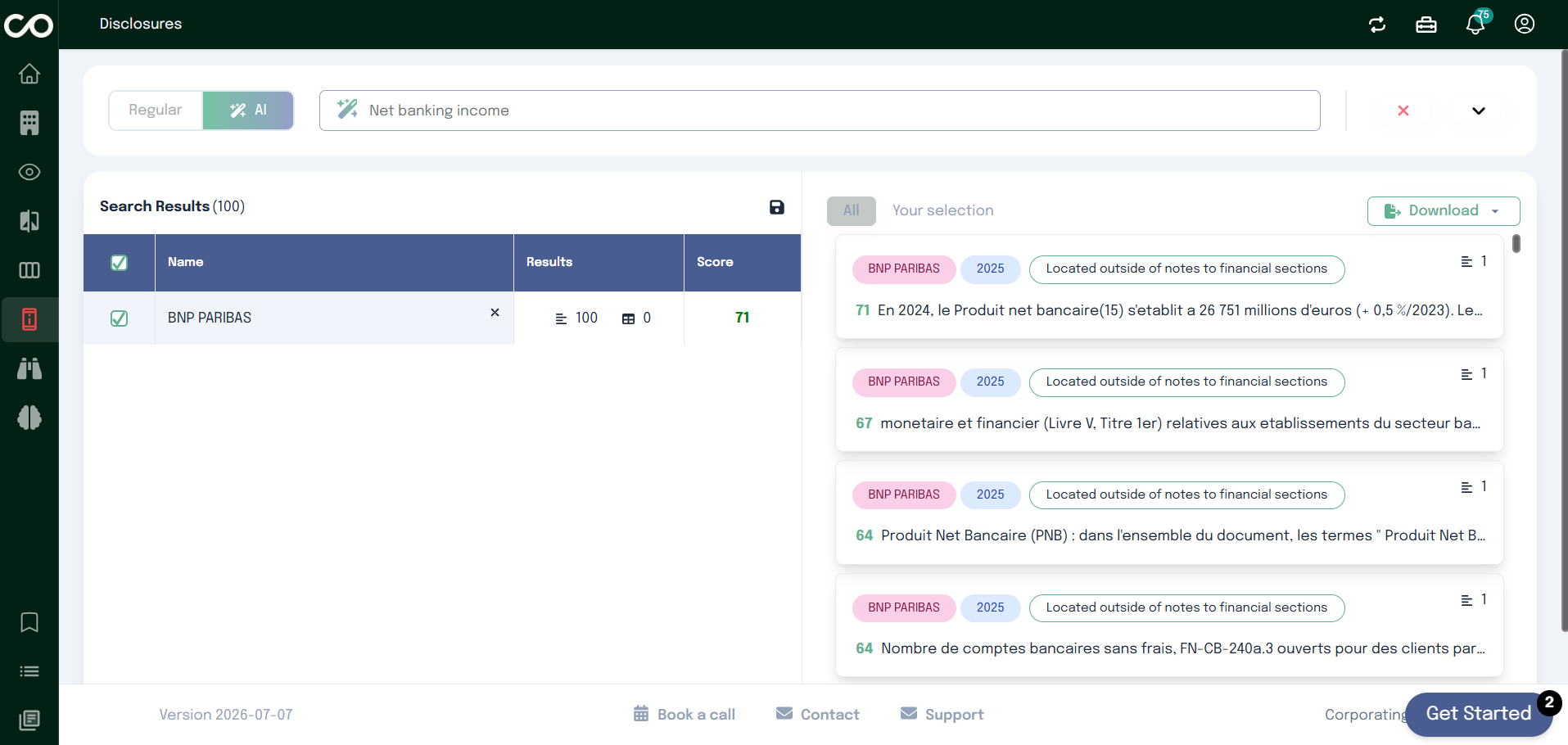Click the results panel scrollbar thumb
1568x745 pixels.
point(1516,243)
